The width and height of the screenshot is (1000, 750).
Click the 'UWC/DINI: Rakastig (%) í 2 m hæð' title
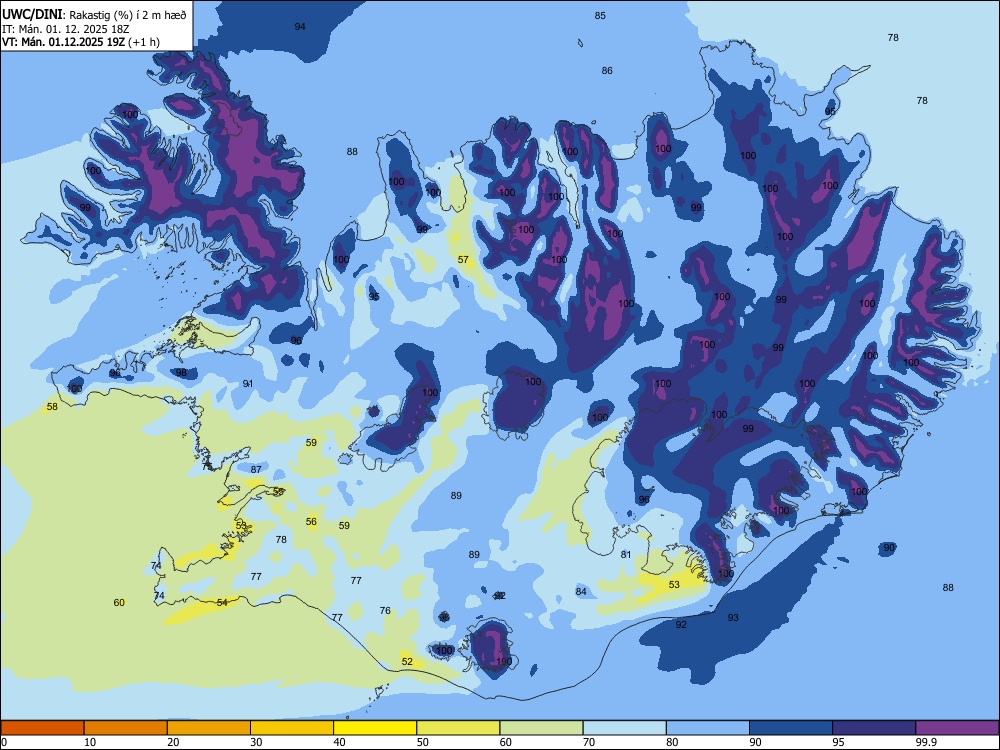(94, 15)
